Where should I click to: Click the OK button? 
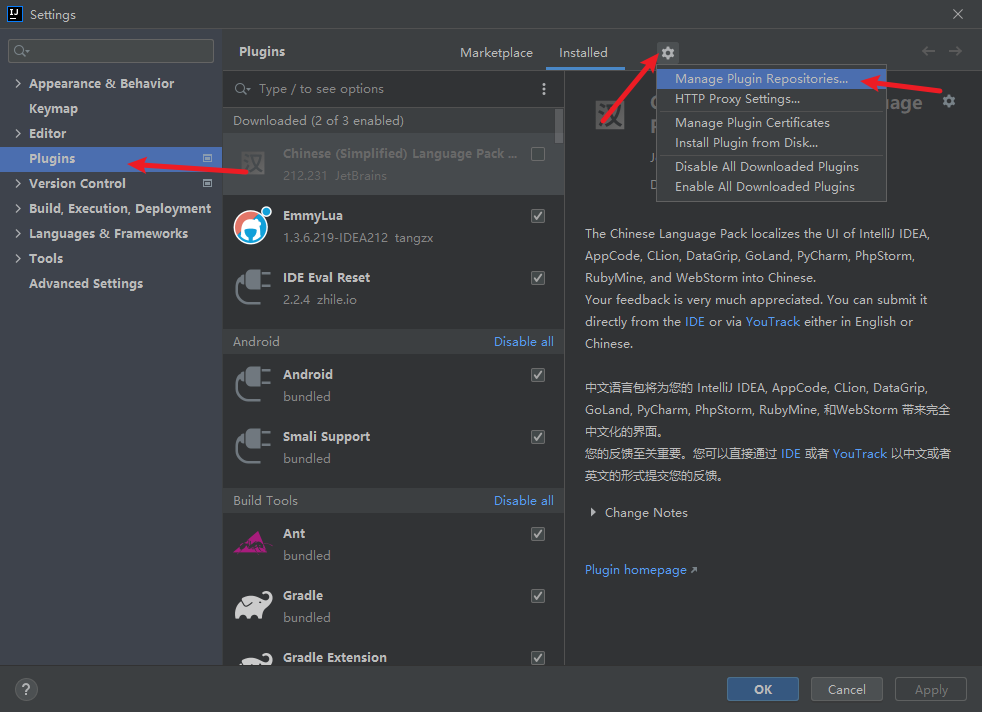762,689
